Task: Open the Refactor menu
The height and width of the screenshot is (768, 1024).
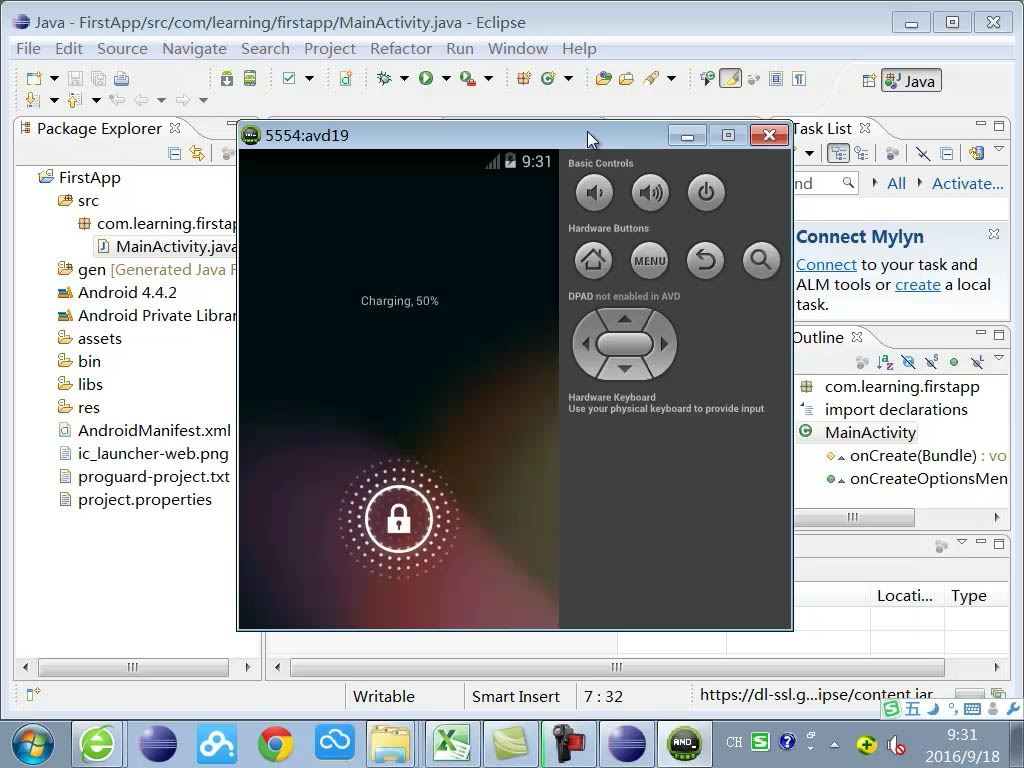Action: [400, 48]
